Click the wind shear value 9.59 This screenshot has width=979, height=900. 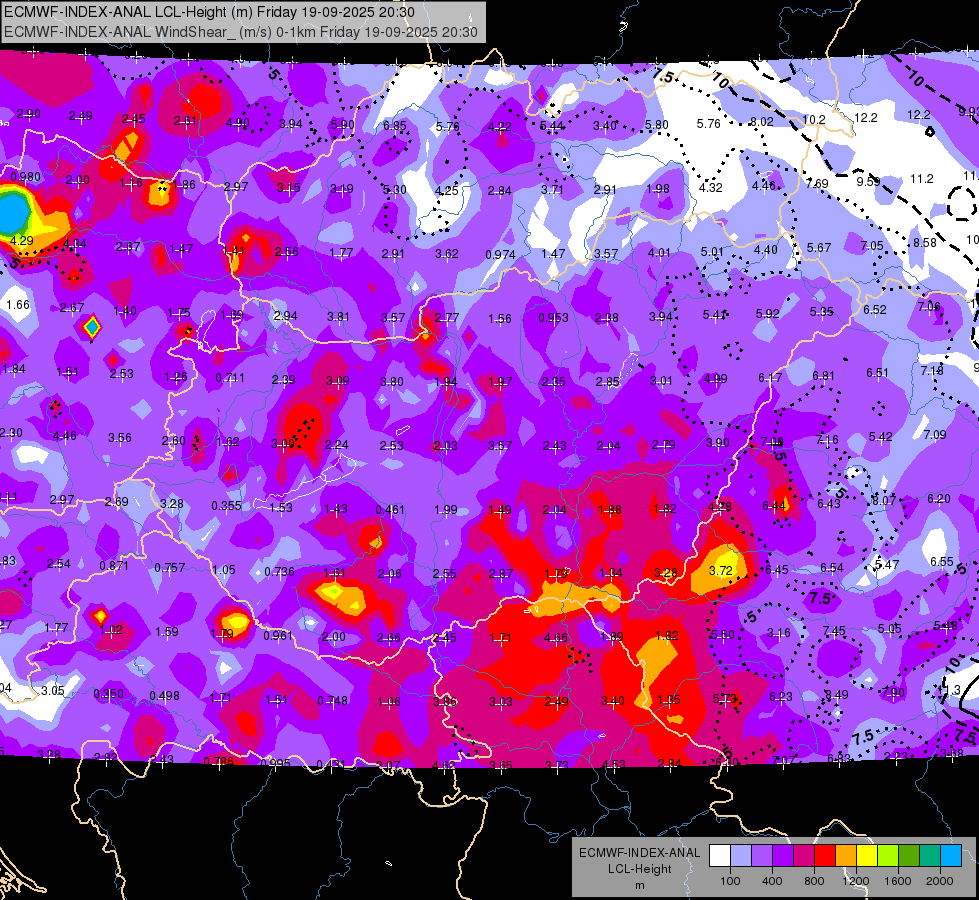(868, 181)
